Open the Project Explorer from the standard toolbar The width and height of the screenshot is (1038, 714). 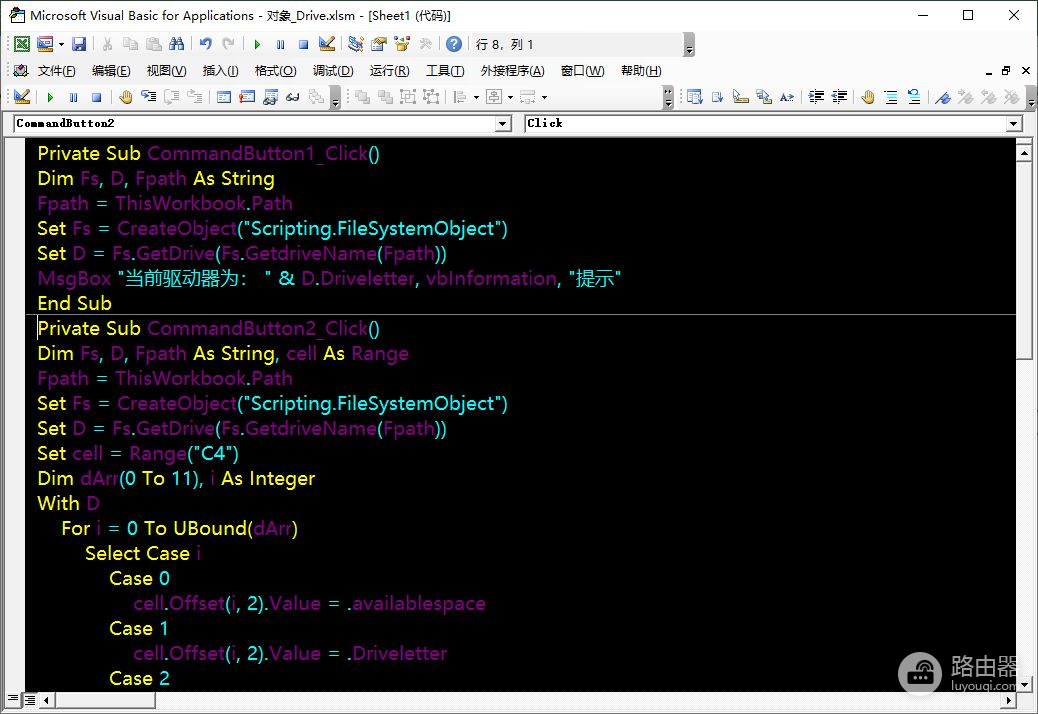[x=355, y=44]
